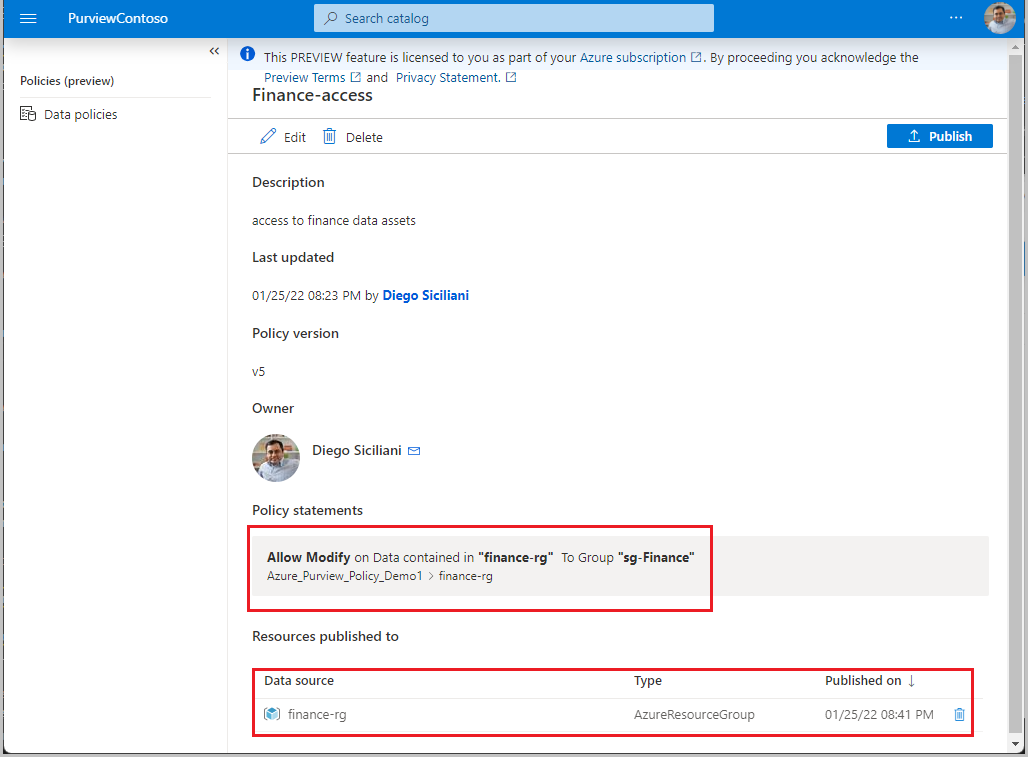Collapse the Policies sidebar with the chevron

pos(213,50)
